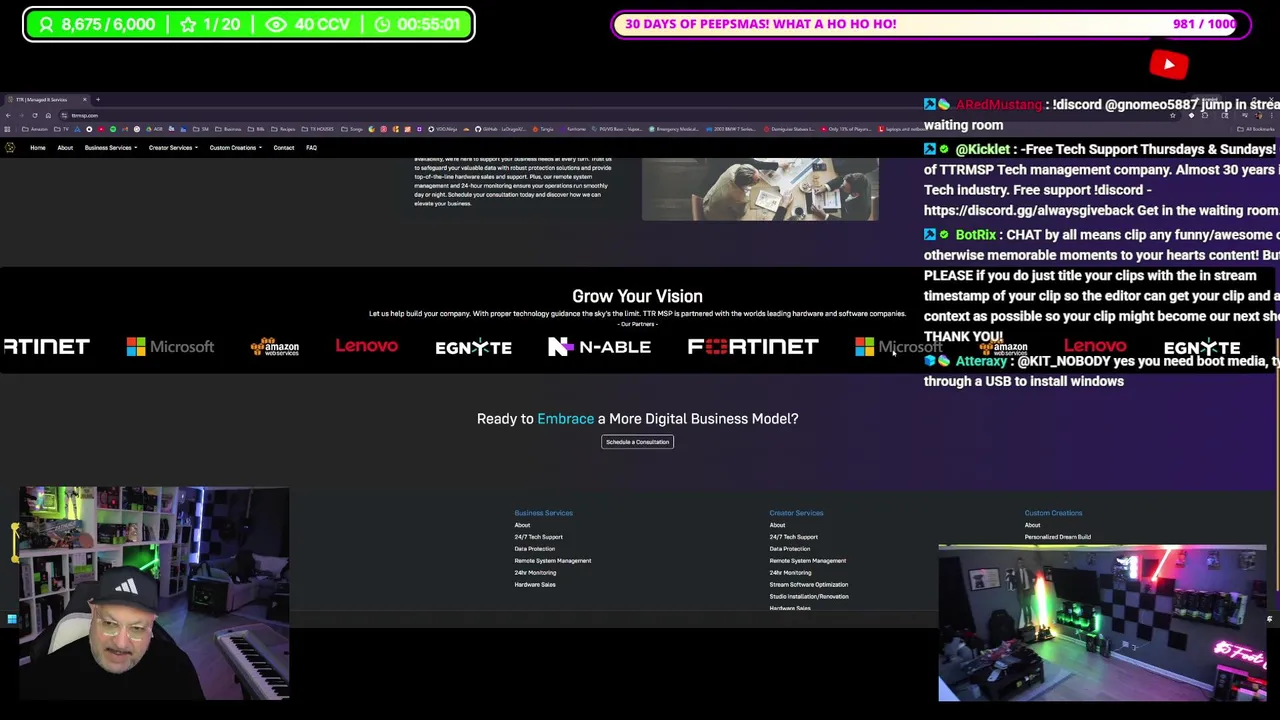This screenshot has height=720, width=1280.
Task: Open Hardware Sales under Business Services
Action: click(x=535, y=585)
